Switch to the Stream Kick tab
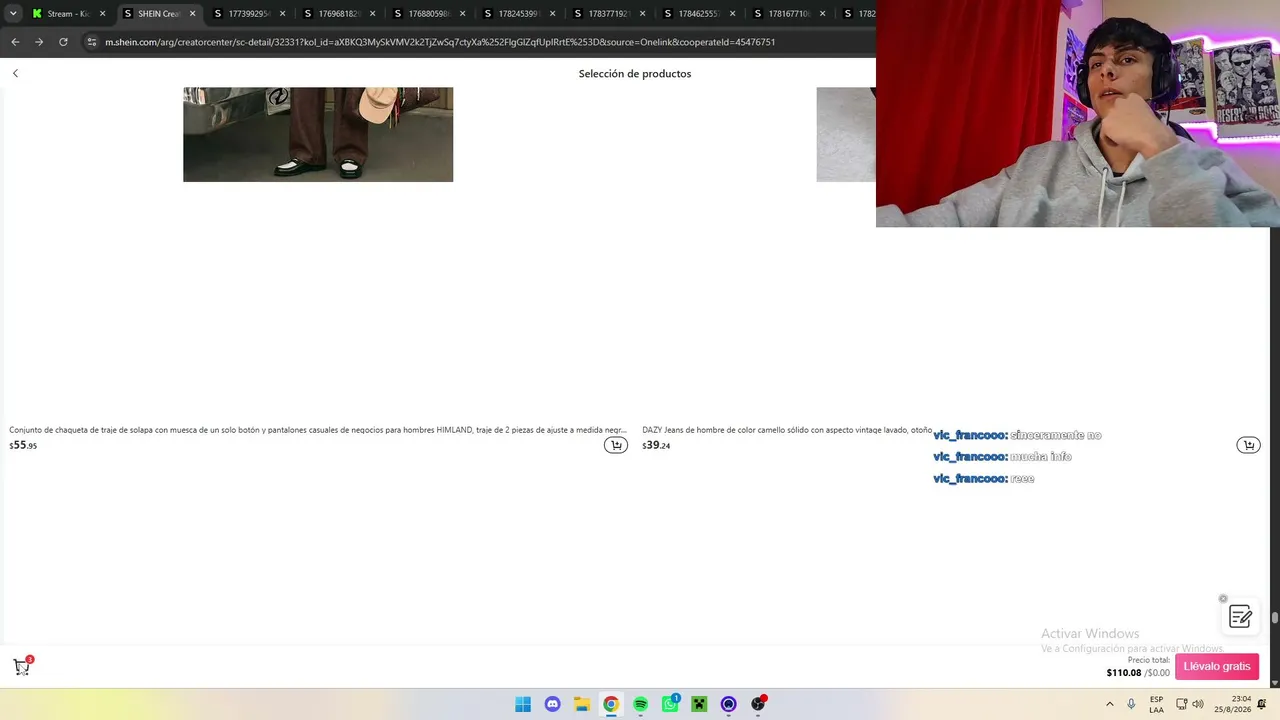 tap(68, 14)
